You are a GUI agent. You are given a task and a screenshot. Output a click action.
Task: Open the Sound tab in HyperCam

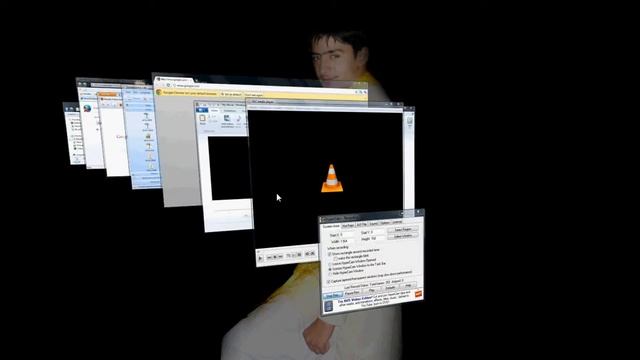[x=374, y=224]
